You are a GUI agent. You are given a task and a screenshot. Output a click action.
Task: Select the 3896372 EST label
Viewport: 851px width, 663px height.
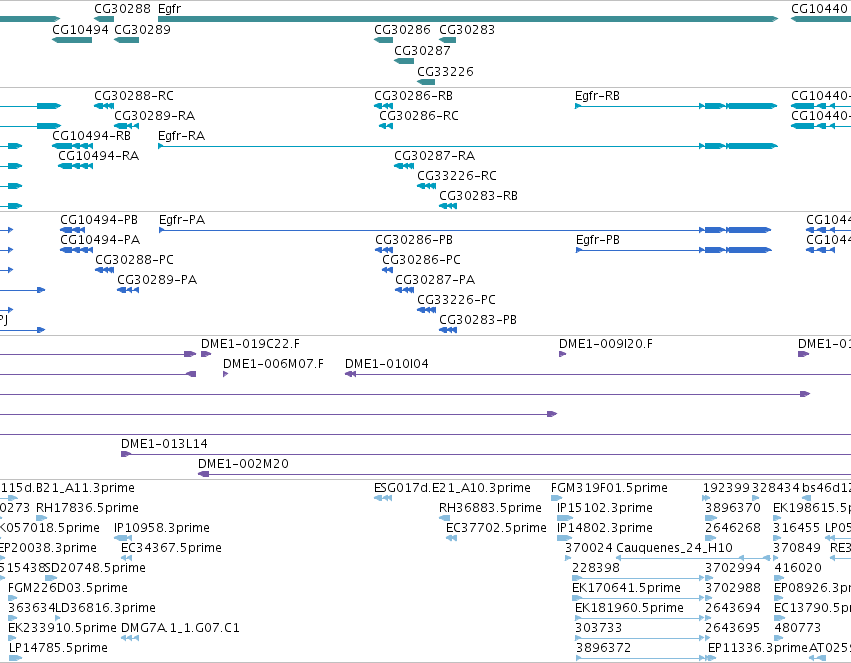point(604,648)
